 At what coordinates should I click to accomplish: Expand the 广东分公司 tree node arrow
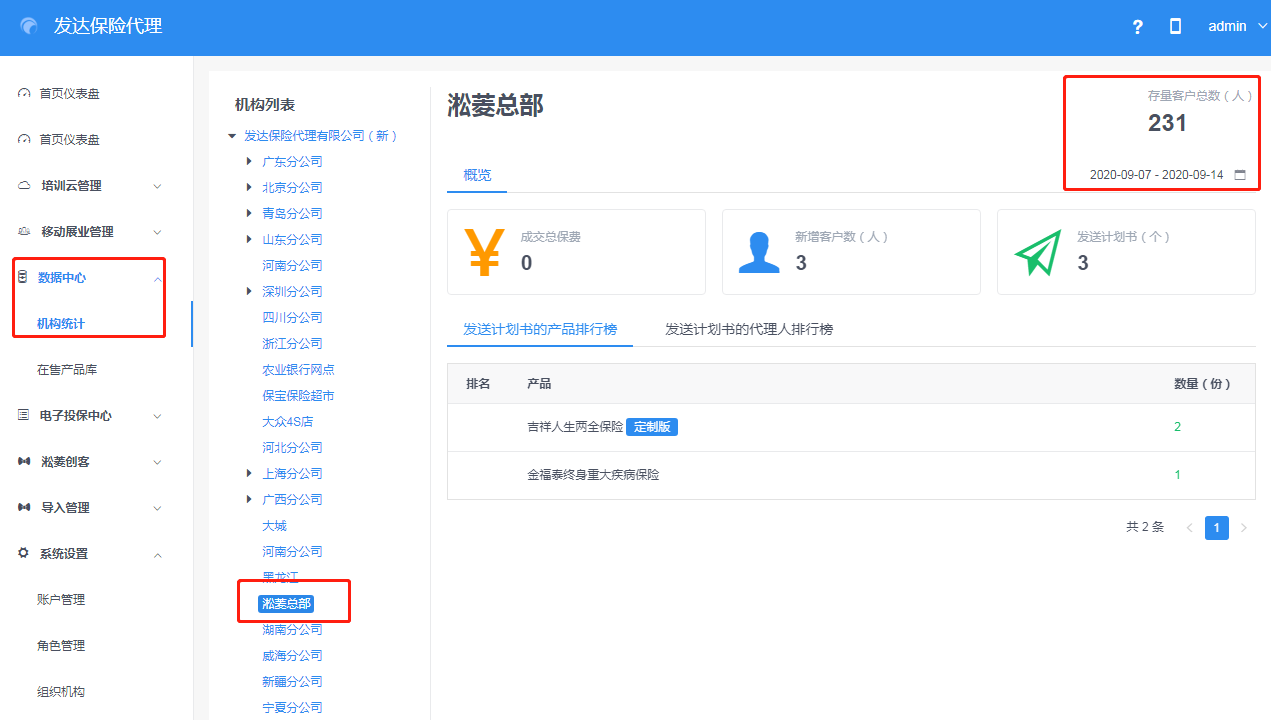(x=249, y=161)
